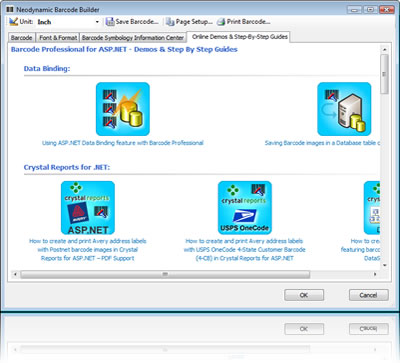The image size is (400, 363).
Task: Maximize the Barcode Builder window
Action: [x=370, y=10]
